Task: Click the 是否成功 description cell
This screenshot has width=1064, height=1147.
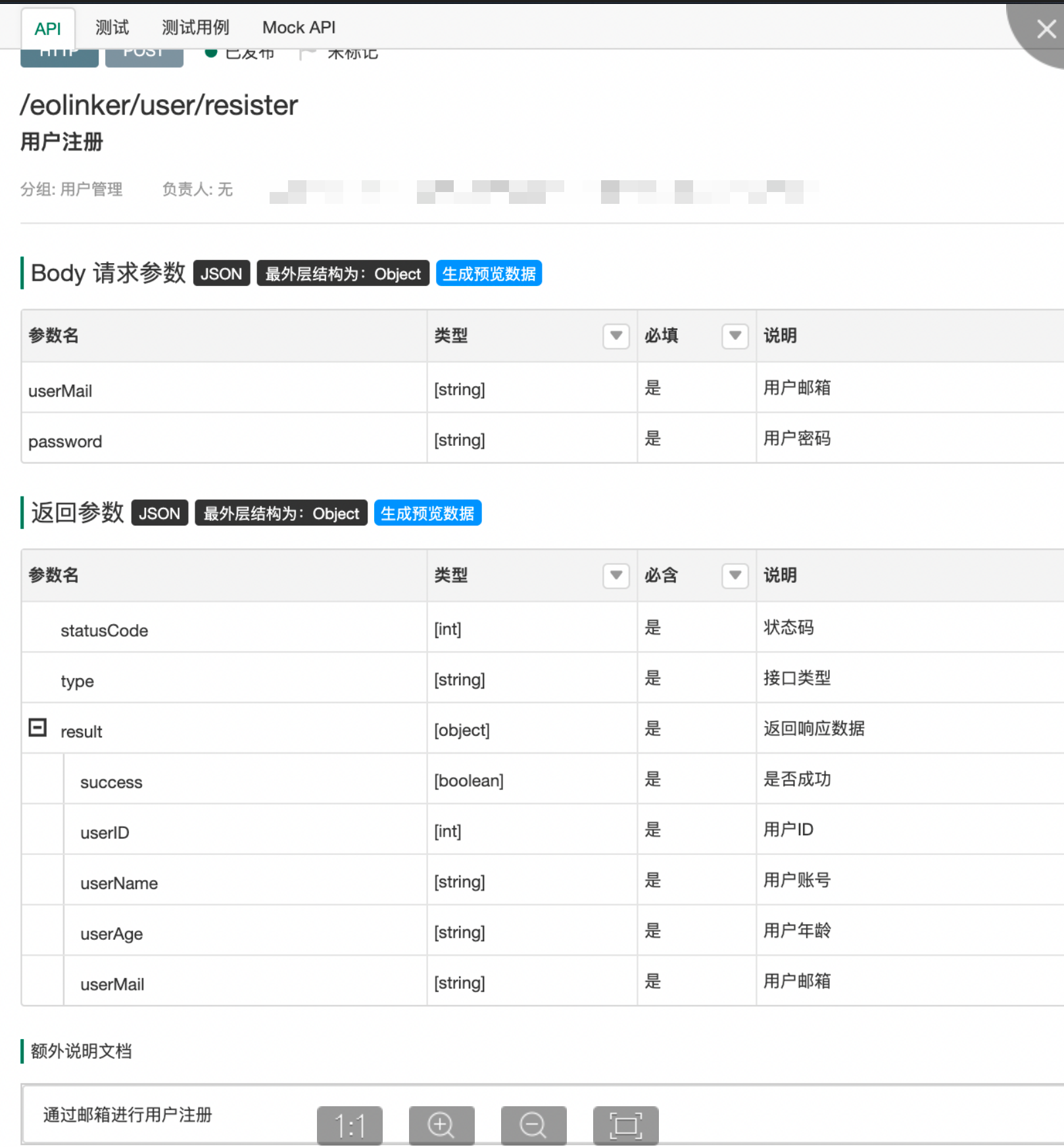Action: point(910,779)
